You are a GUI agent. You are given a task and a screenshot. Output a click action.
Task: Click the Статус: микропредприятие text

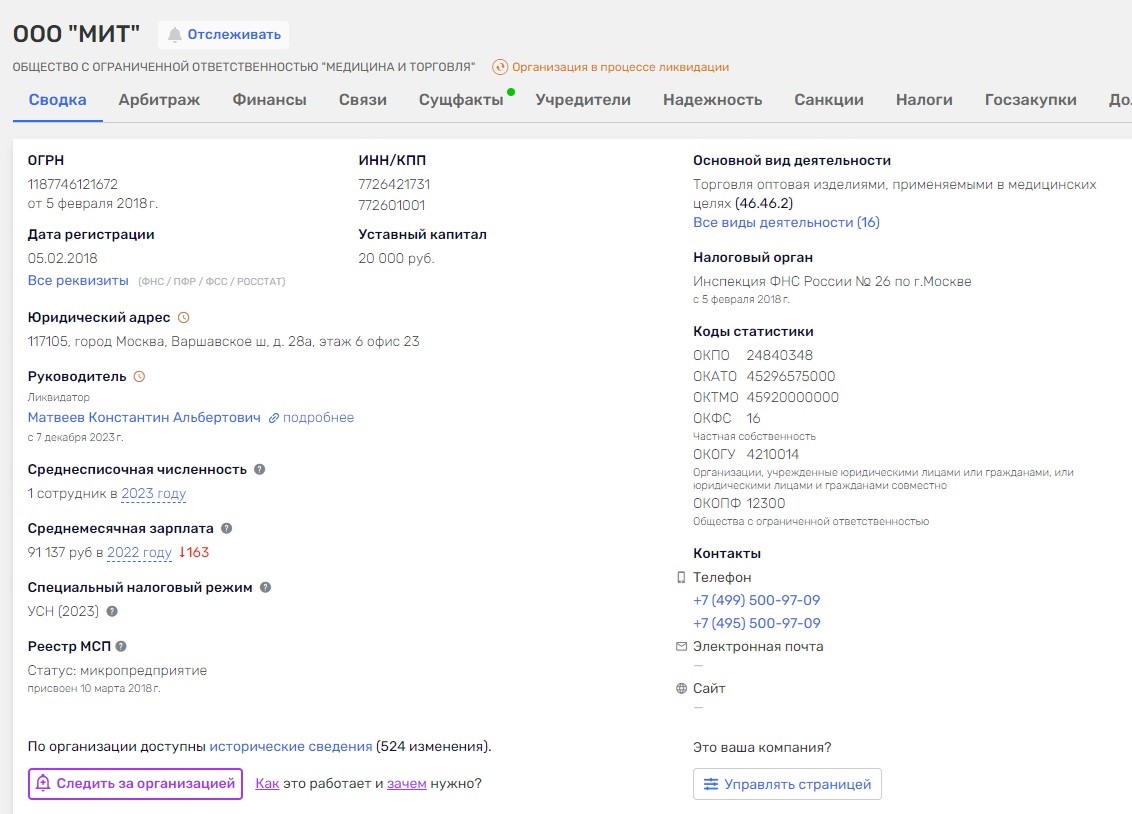point(117,670)
